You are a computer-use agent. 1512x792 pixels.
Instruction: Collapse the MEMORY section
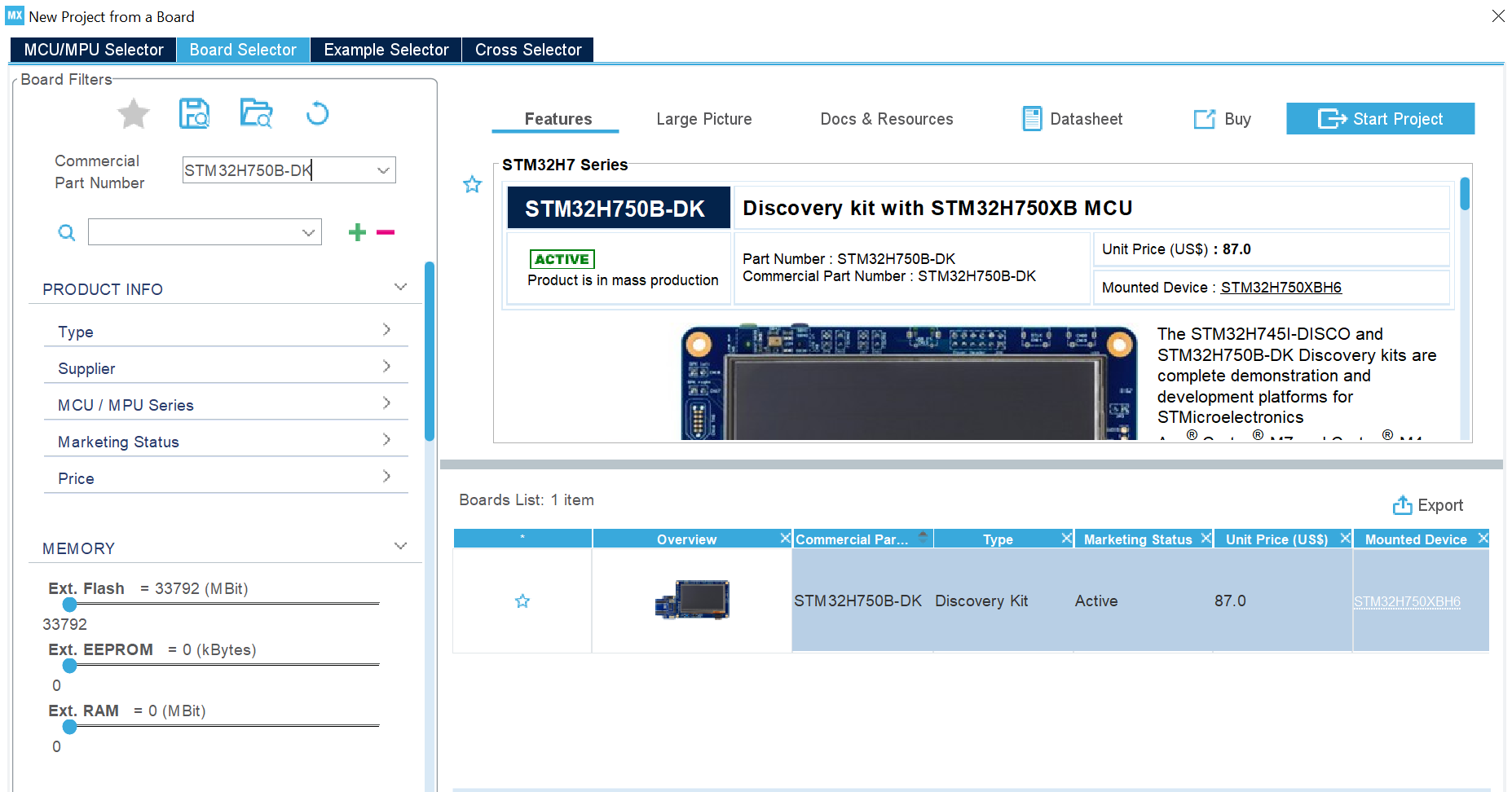pos(400,546)
